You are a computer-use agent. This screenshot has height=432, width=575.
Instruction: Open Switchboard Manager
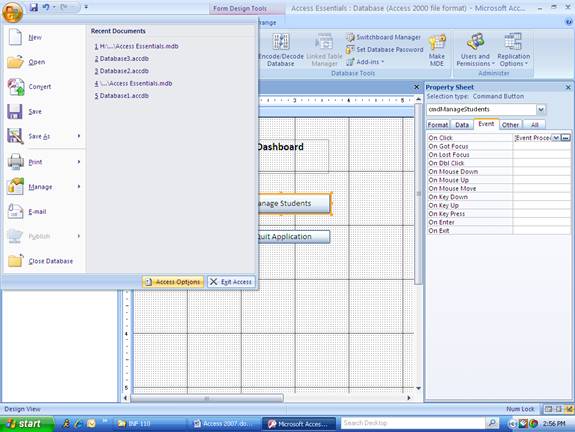(384, 37)
